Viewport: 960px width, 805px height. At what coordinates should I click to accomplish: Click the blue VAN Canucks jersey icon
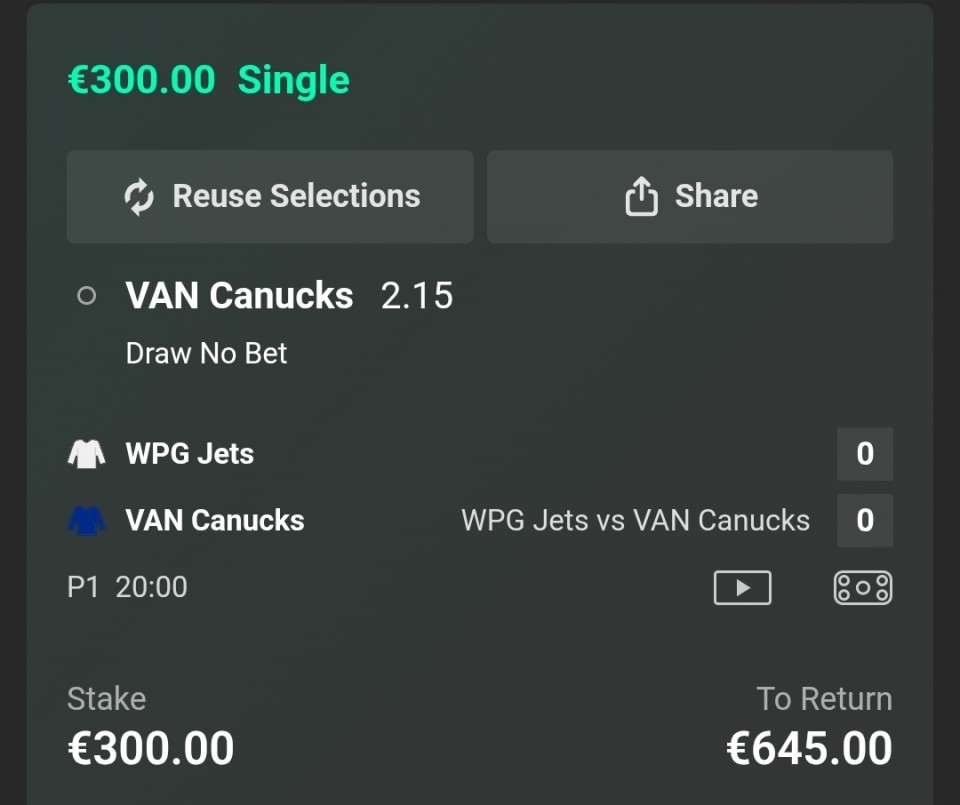point(86,520)
